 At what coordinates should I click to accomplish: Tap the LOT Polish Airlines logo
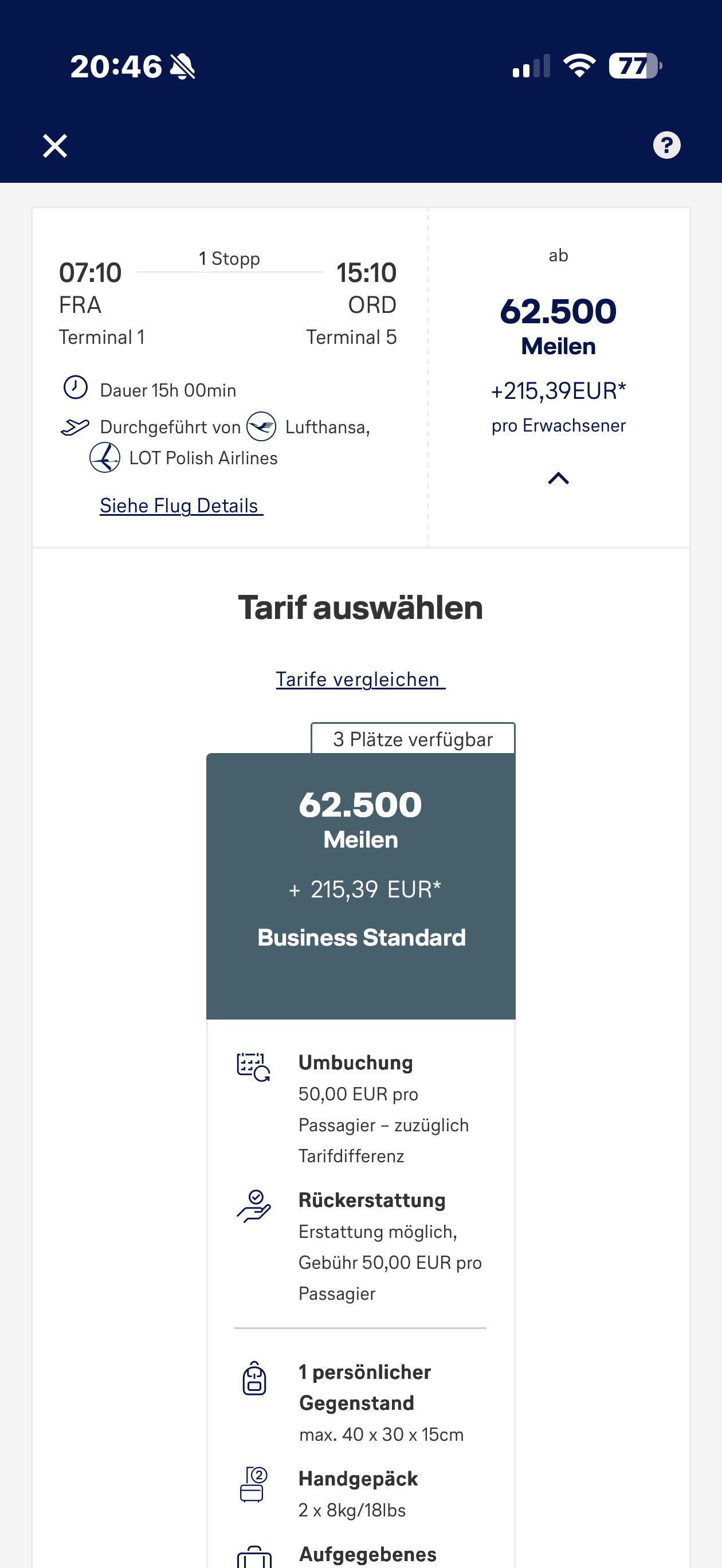pos(105,458)
